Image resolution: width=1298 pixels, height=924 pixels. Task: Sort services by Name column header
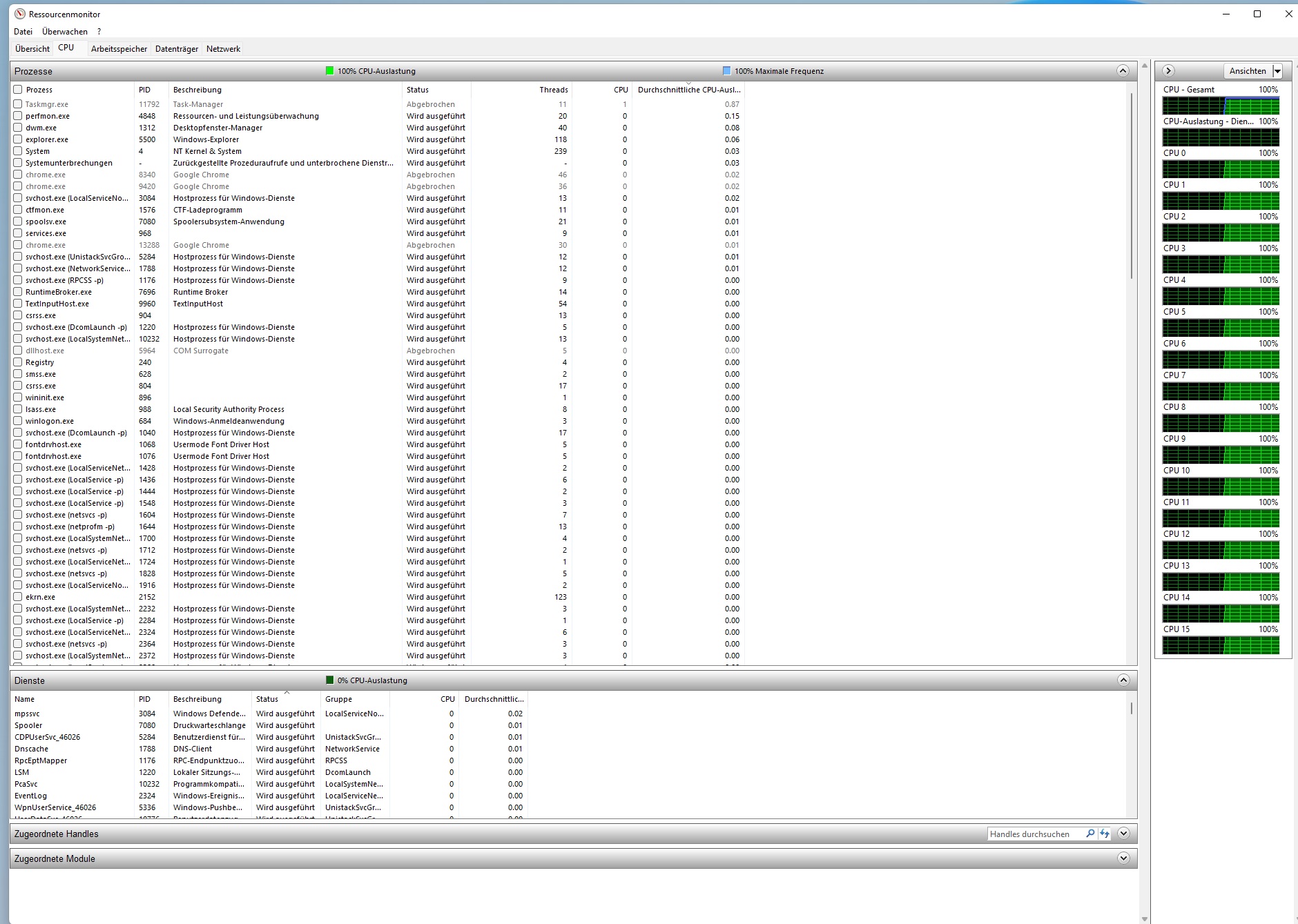(x=72, y=699)
